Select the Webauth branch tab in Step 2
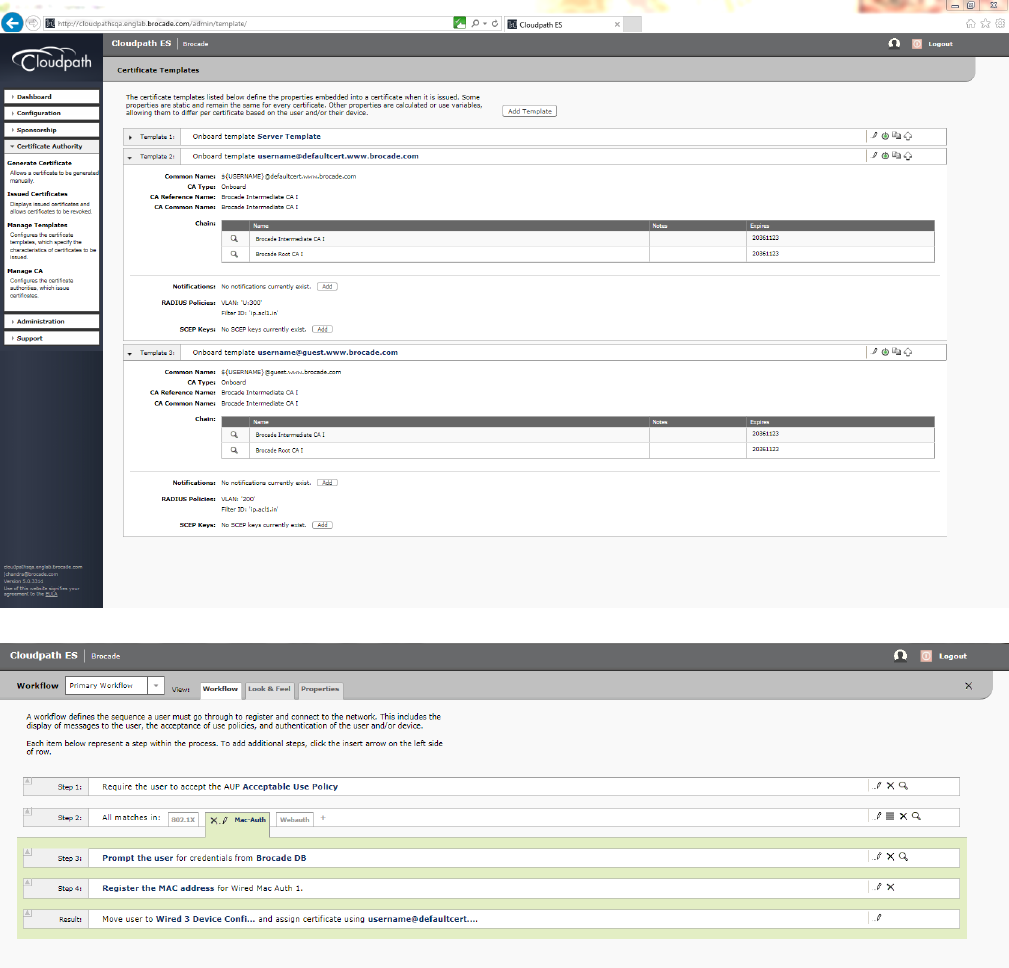Screen dimensions: 1009x968 tap(295, 820)
